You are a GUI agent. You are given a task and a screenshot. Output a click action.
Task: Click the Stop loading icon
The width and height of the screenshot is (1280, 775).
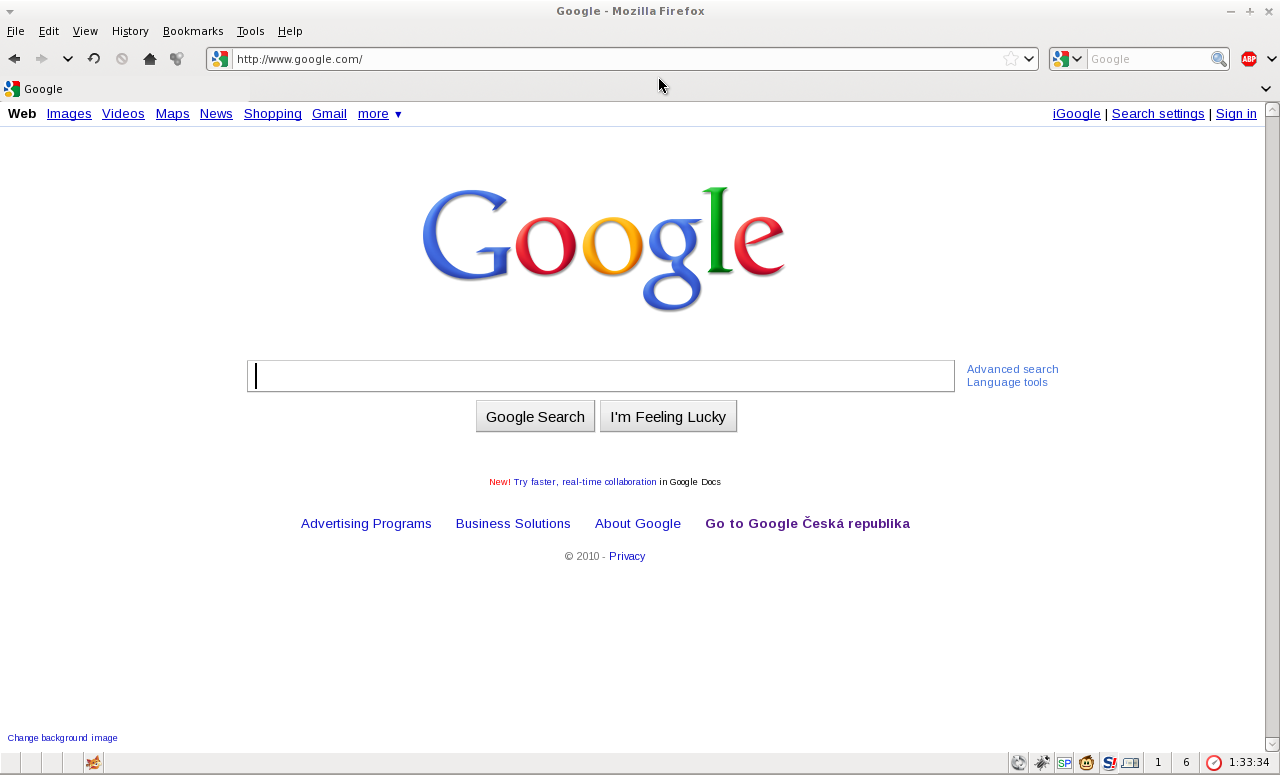(122, 59)
